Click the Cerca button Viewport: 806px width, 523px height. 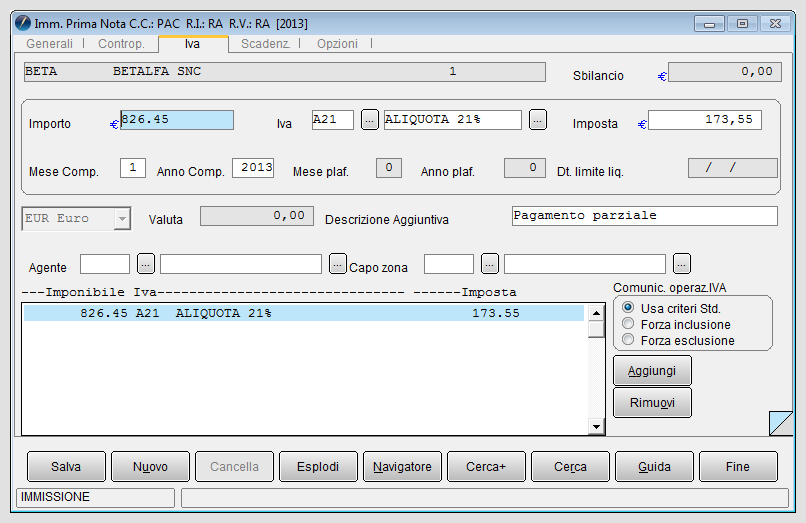coord(571,466)
